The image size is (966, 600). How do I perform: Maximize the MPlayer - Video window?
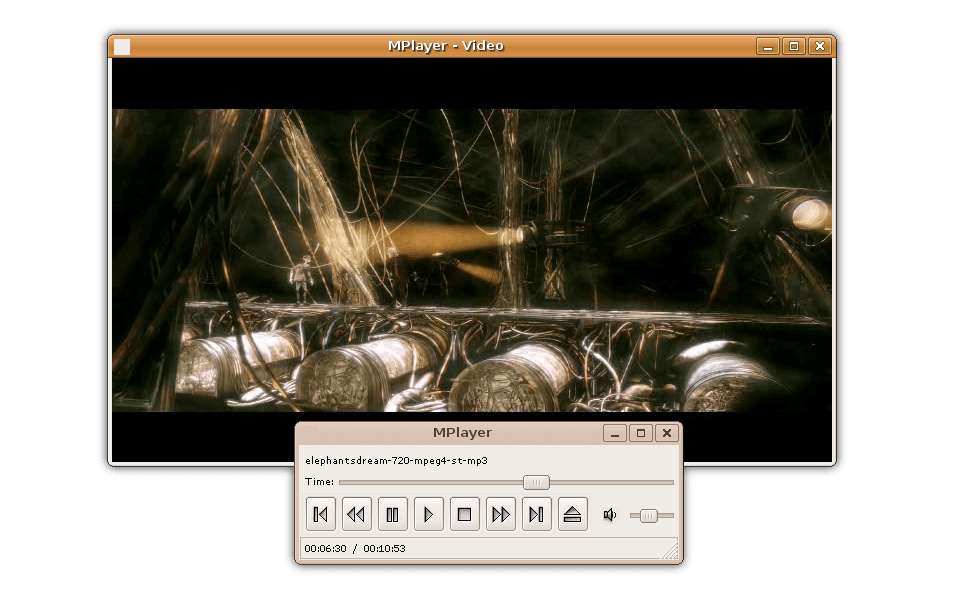[794, 46]
